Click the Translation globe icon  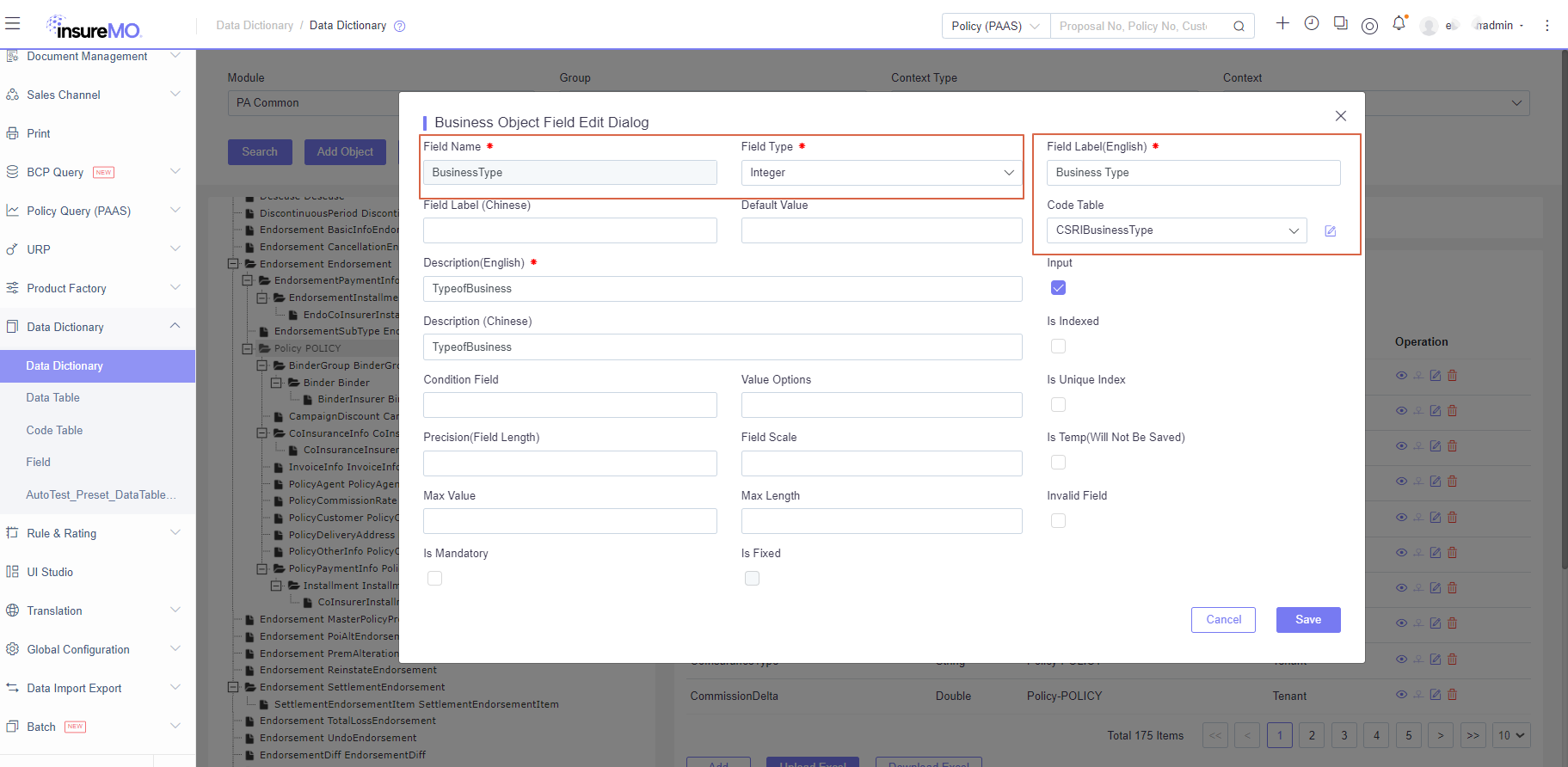[13, 611]
